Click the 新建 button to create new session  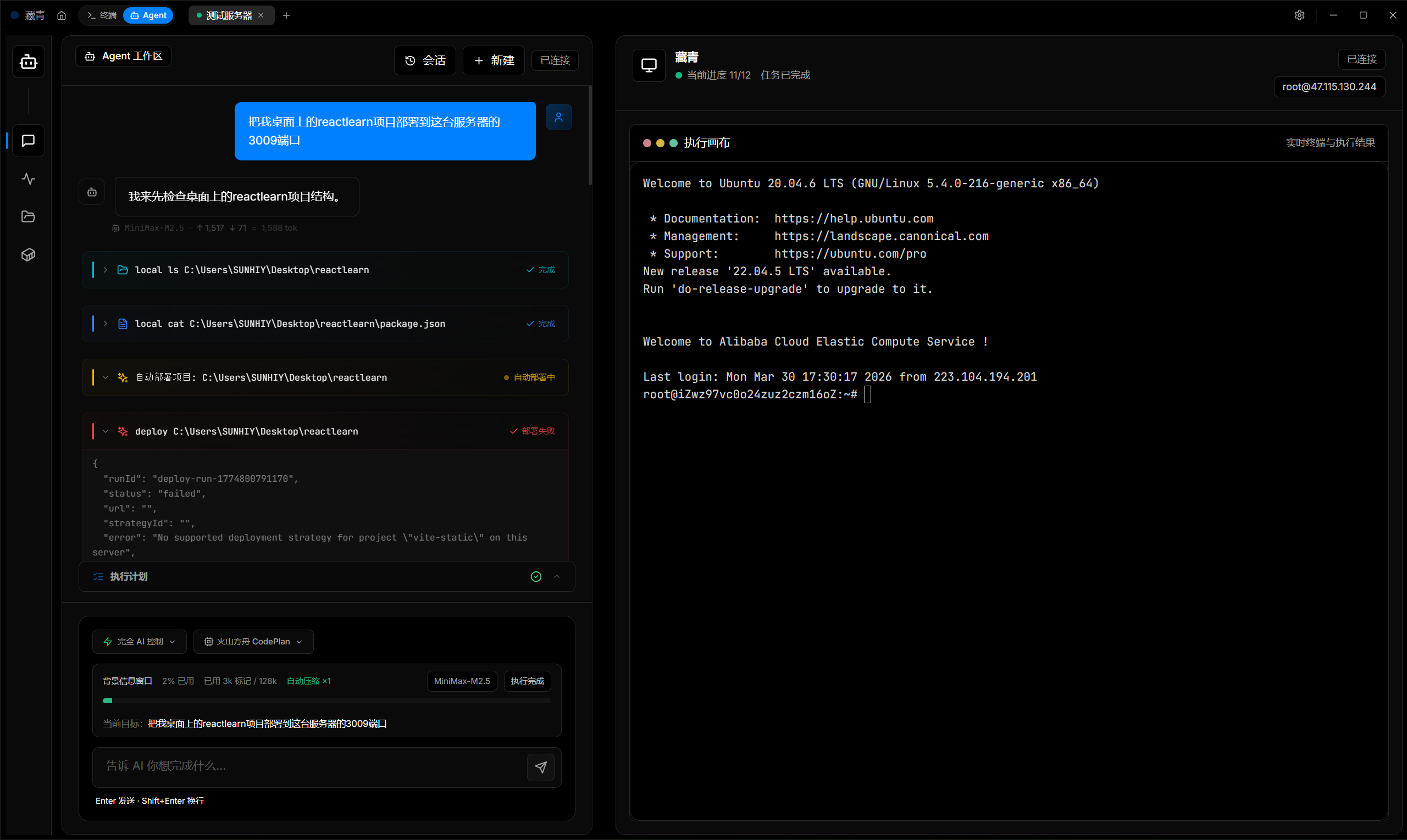pos(493,60)
